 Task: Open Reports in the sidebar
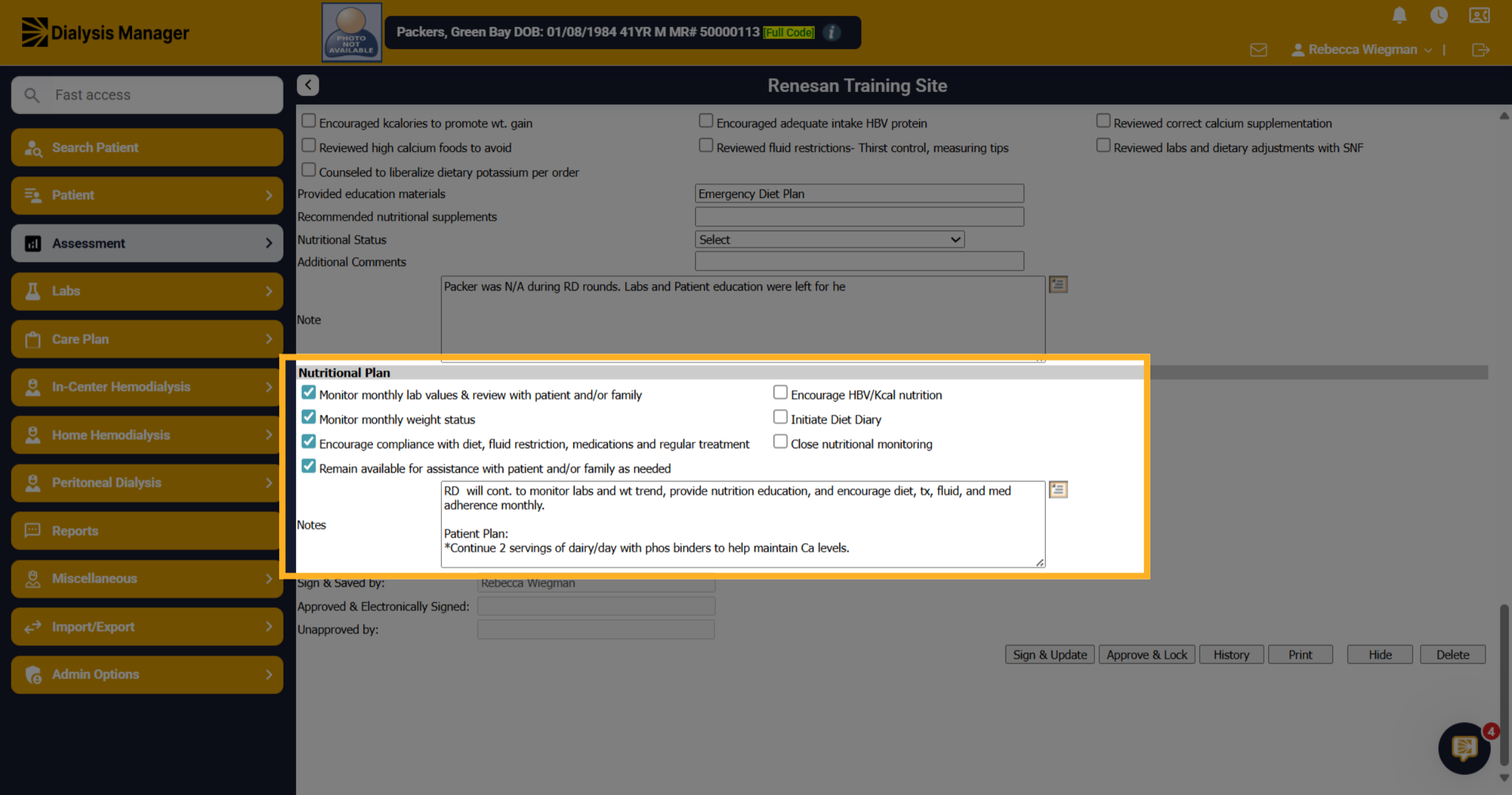pos(147,530)
